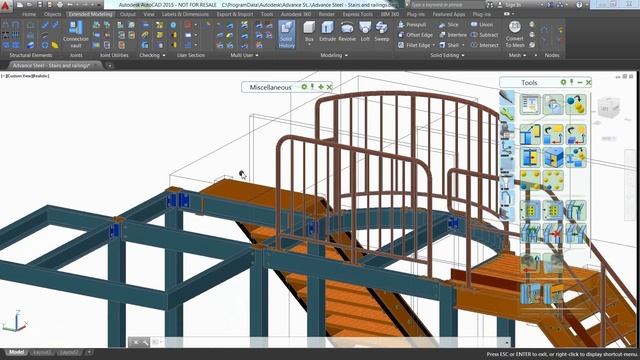Click the Undo arrow in quick access toolbar
This screenshot has height=360, width=640.
70,4
